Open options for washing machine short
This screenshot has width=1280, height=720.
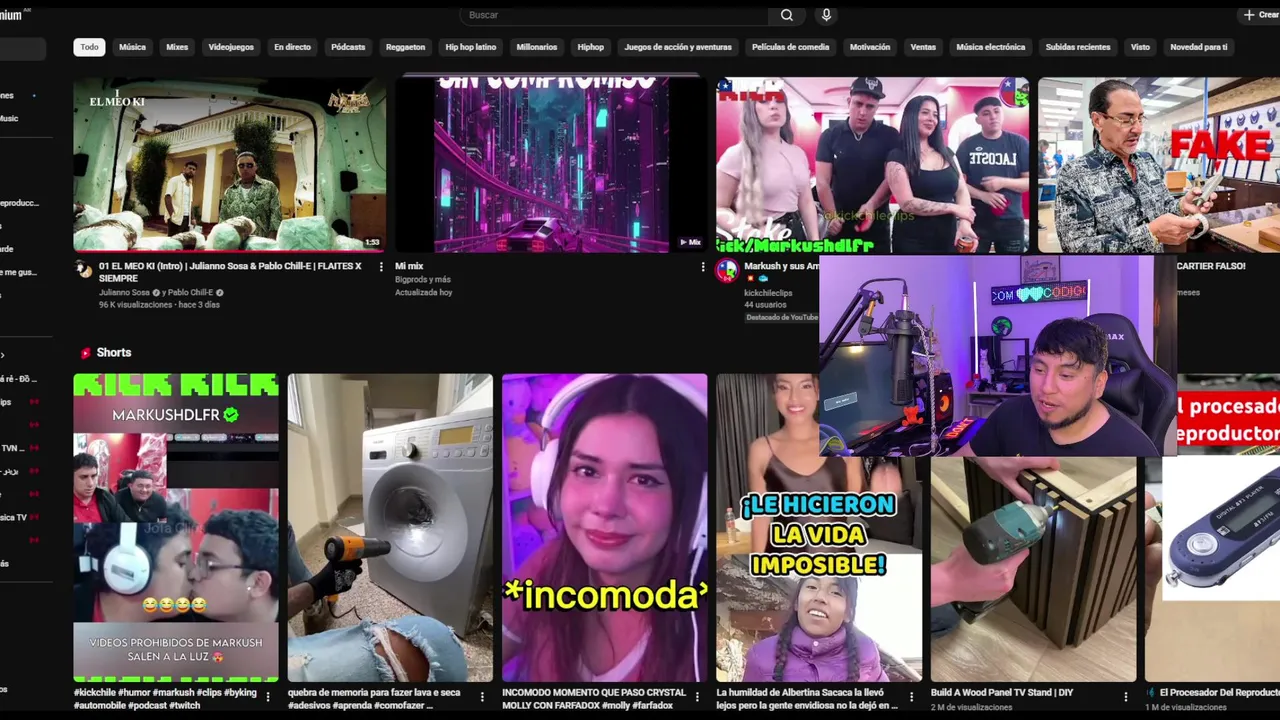[x=482, y=697]
